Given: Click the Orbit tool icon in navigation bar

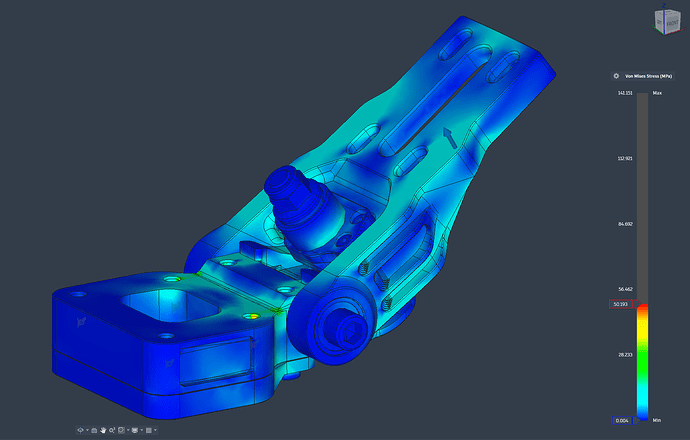Looking at the screenshot, I should pos(80,430).
